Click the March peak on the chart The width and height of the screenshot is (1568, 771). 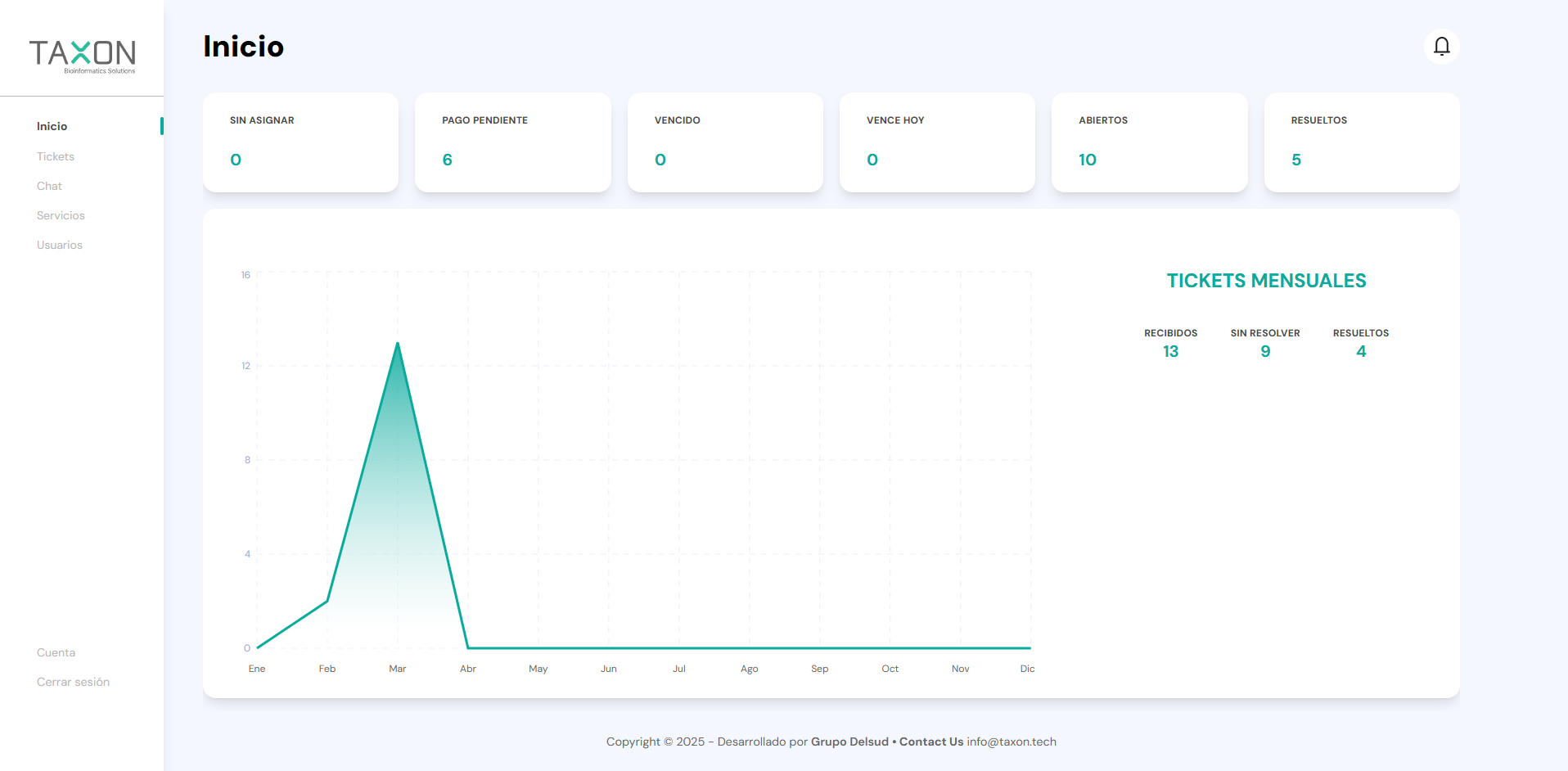click(x=398, y=345)
